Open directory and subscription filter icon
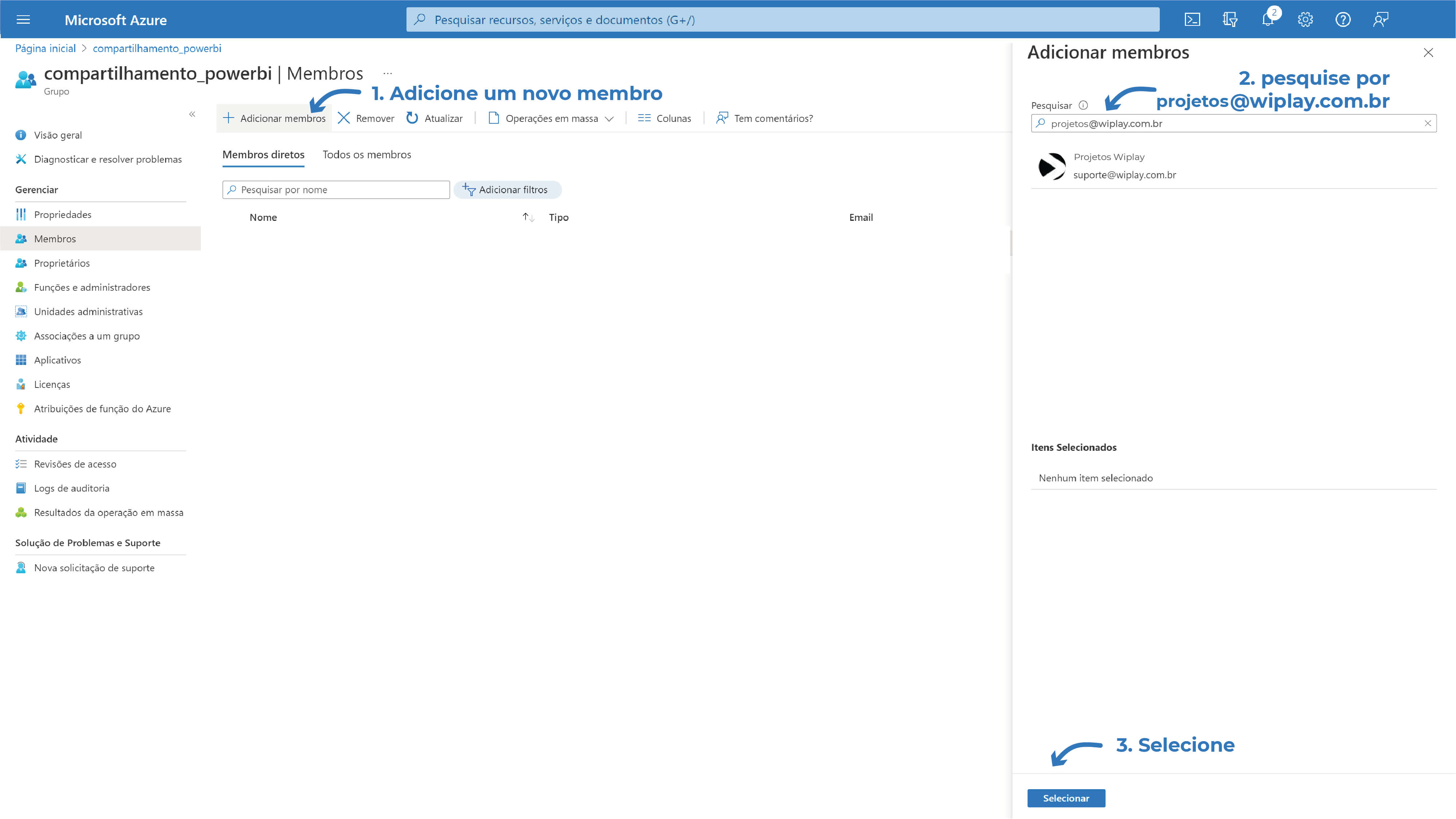The height and width of the screenshot is (819, 1456). 1230,20
